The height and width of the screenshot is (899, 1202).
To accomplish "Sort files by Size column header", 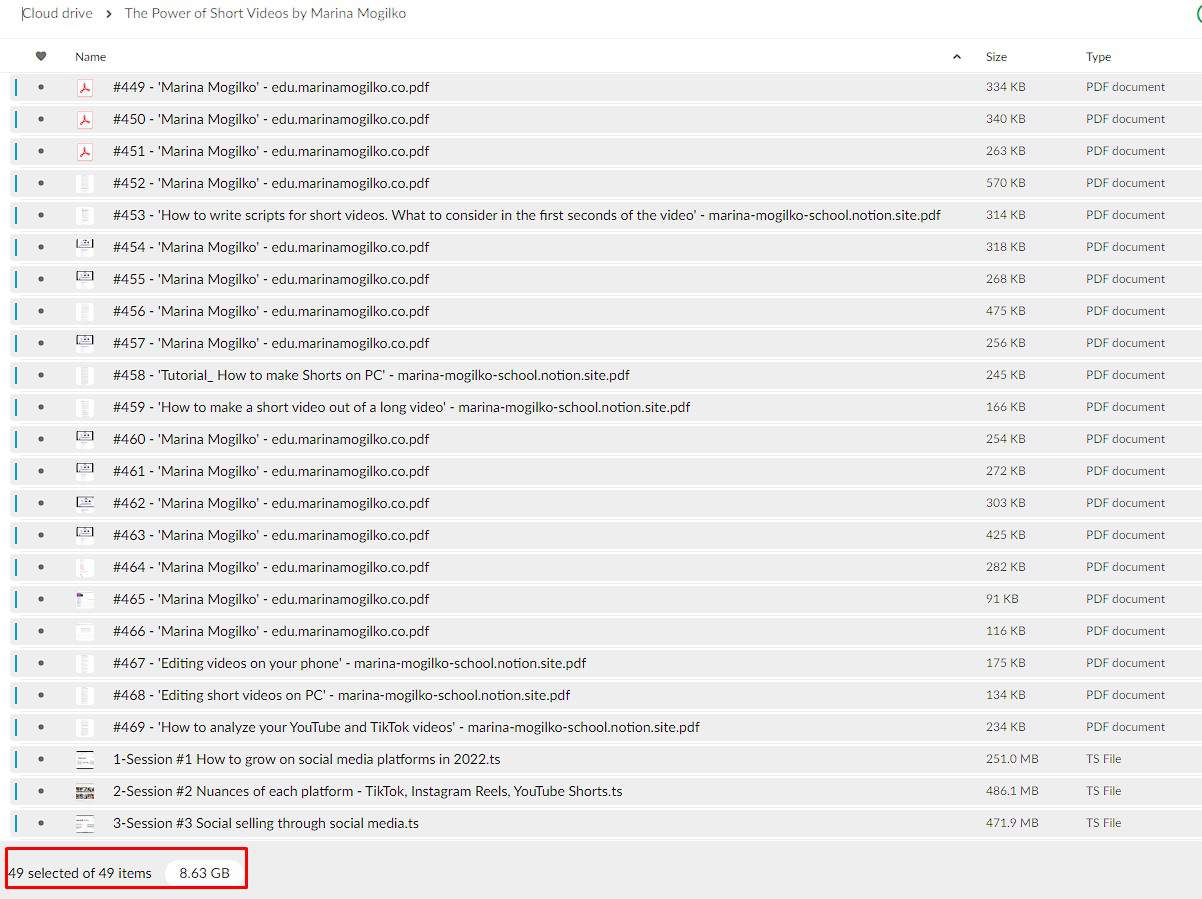I will click(996, 57).
